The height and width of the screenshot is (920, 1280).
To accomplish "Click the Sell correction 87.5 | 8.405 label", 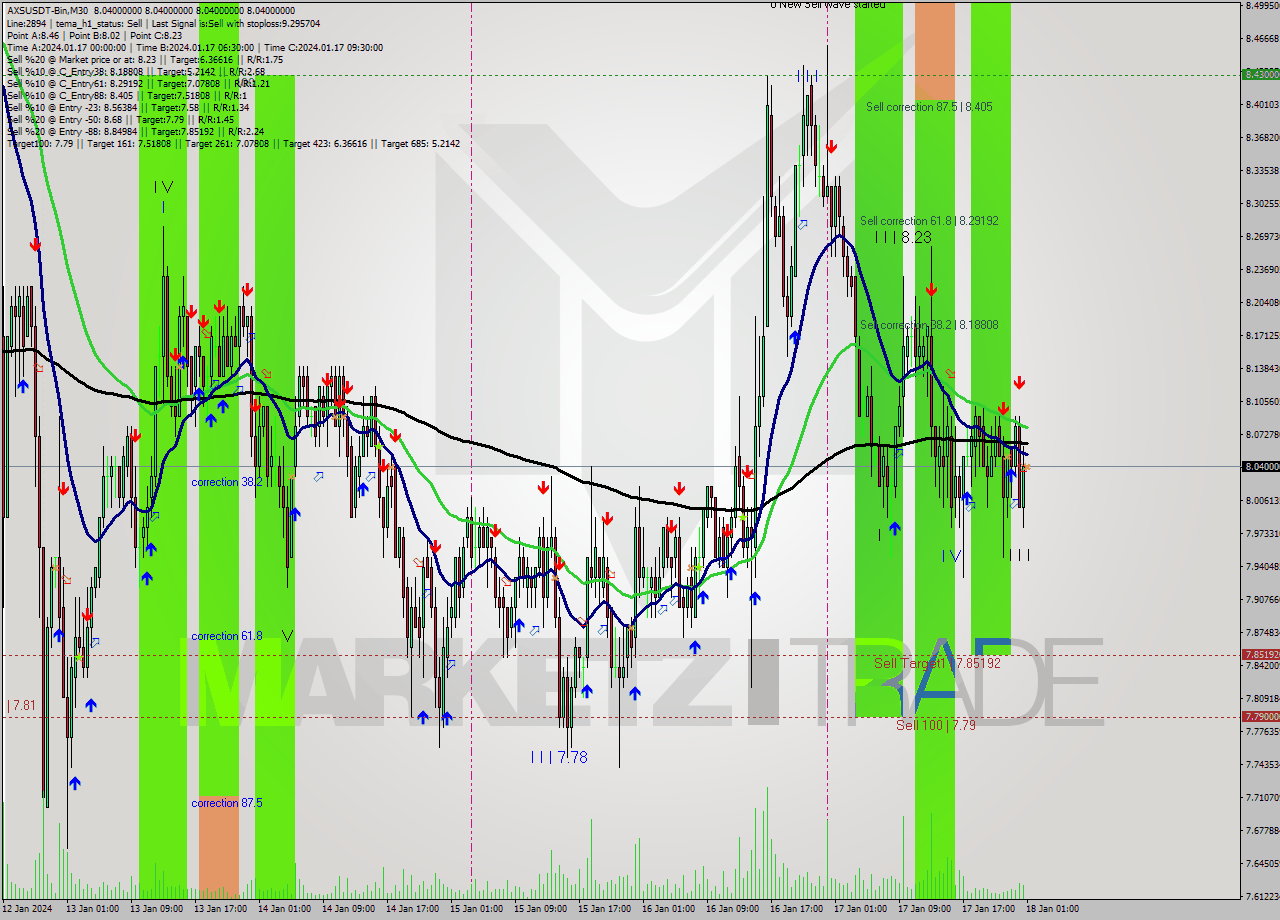I will (929, 106).
